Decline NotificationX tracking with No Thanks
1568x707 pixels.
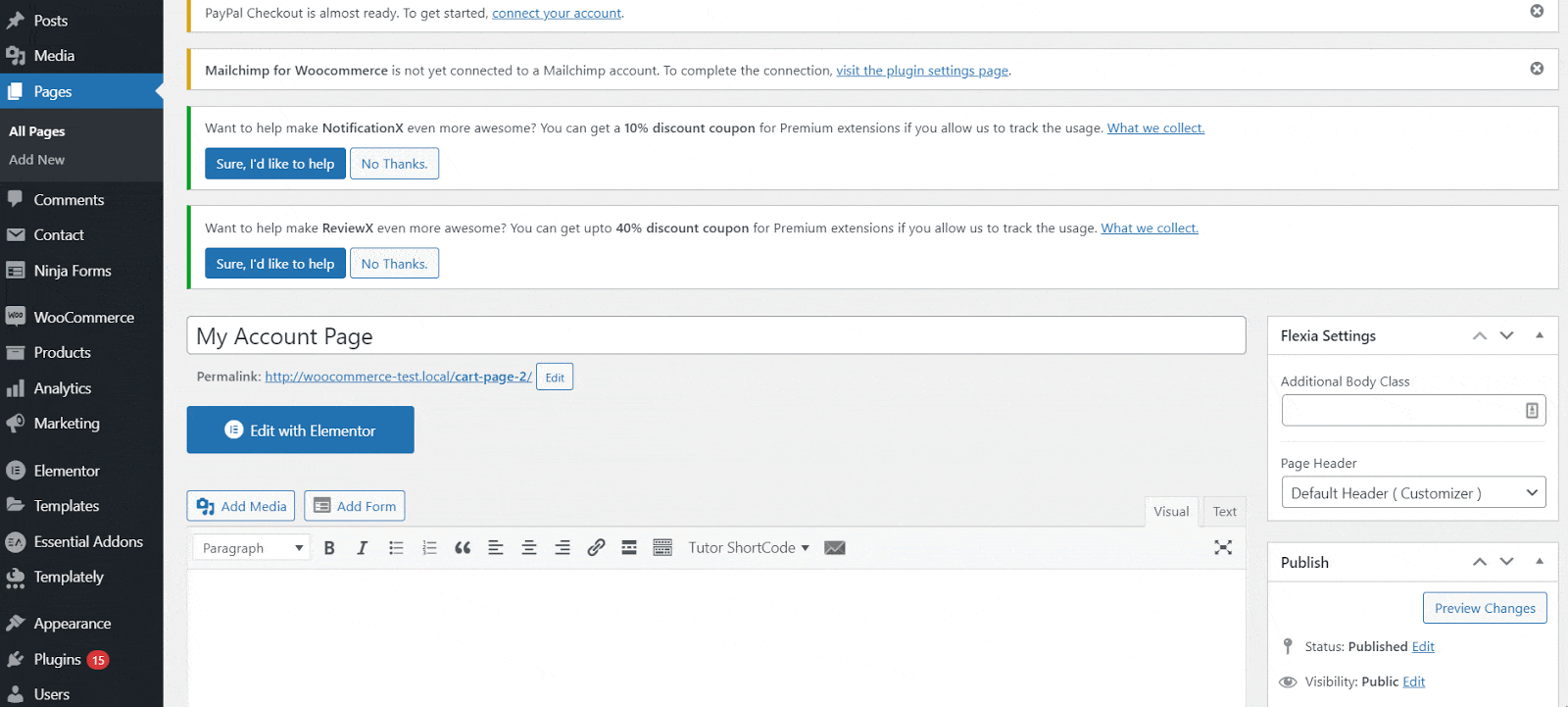[x=394, y=164]
